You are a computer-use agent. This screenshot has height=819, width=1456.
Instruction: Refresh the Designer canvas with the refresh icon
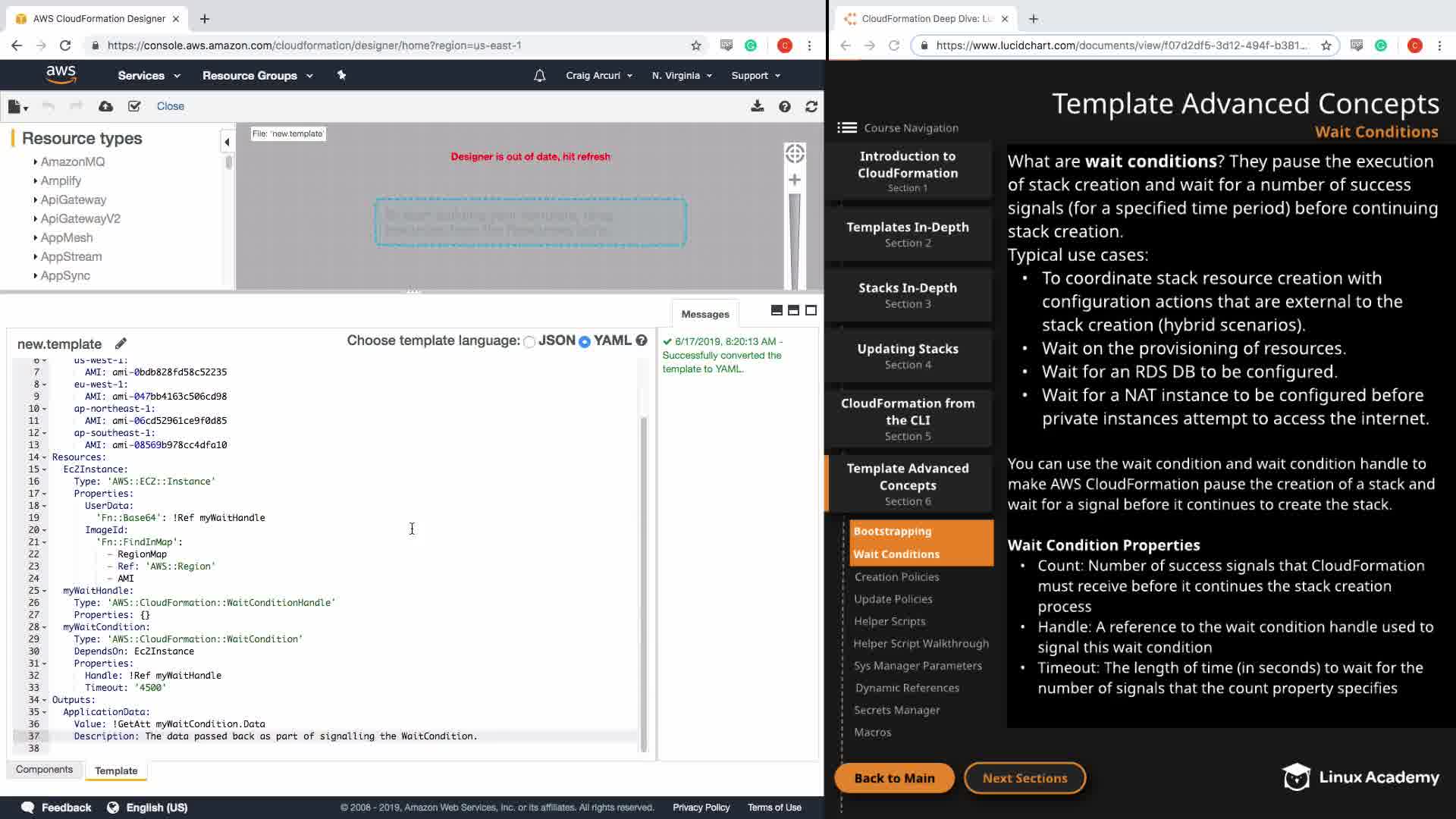[811, 107]
